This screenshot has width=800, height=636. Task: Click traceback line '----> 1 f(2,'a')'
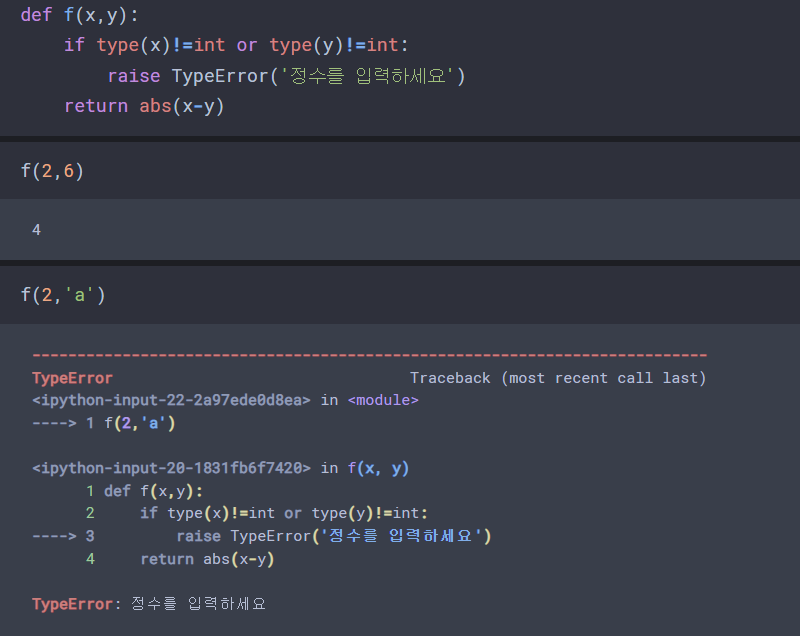click(104, 423)
